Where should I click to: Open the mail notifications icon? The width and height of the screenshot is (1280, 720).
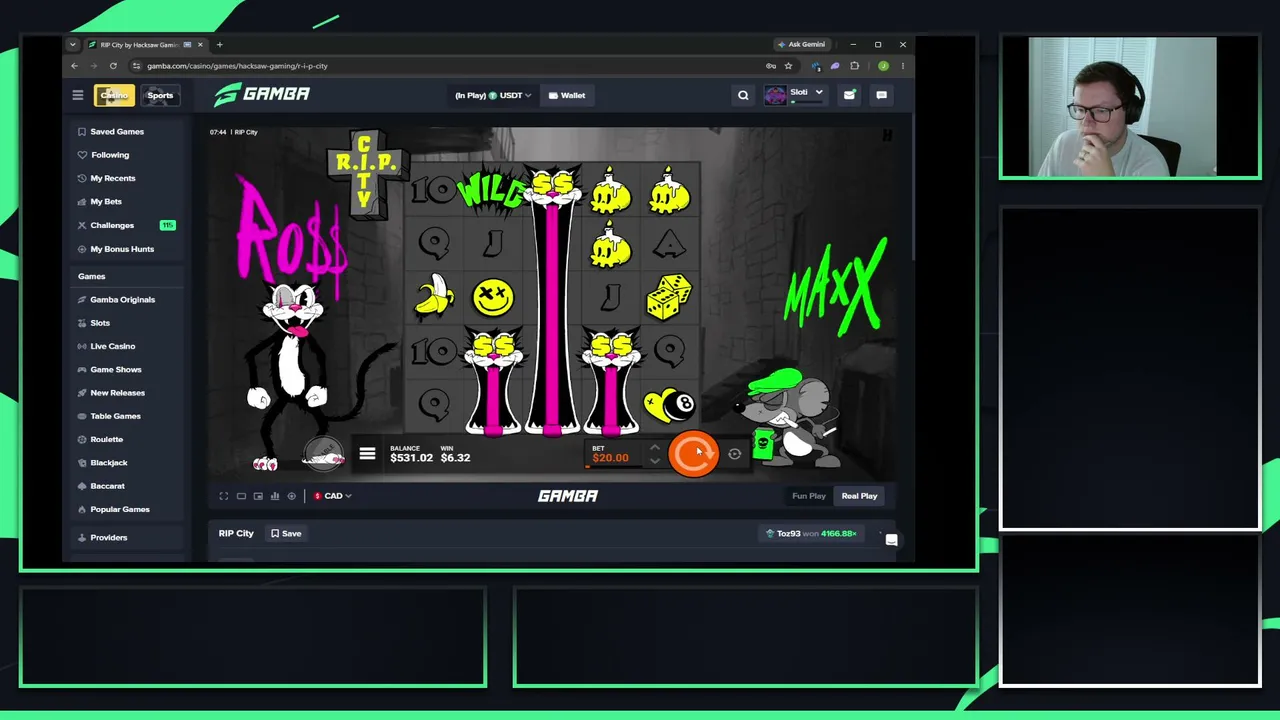[849, 95]
